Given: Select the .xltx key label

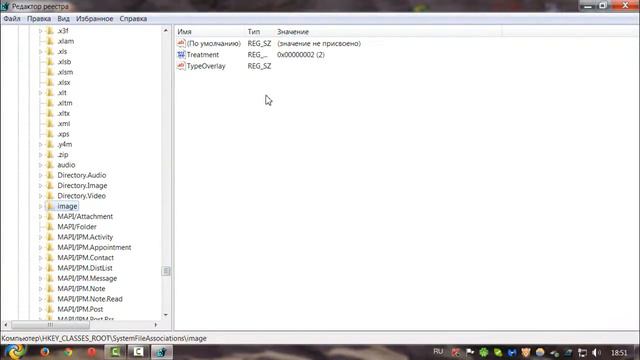Looking at the screenshot, I should point(64,113).
